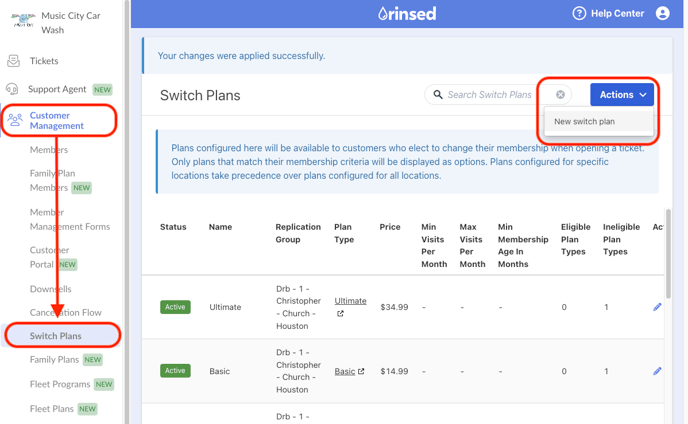This screenshot has width=688, height=424.
Task: Click the Active badge for Basic
Action: (175, 370)
